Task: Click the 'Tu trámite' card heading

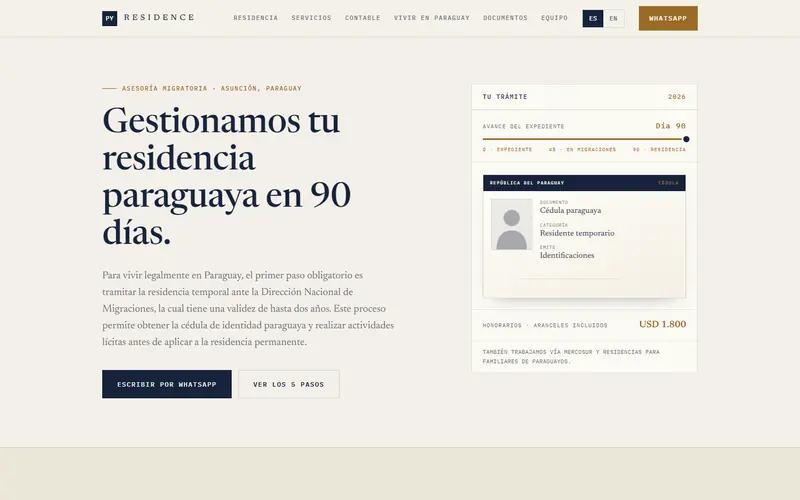Action: click(505, 96)
